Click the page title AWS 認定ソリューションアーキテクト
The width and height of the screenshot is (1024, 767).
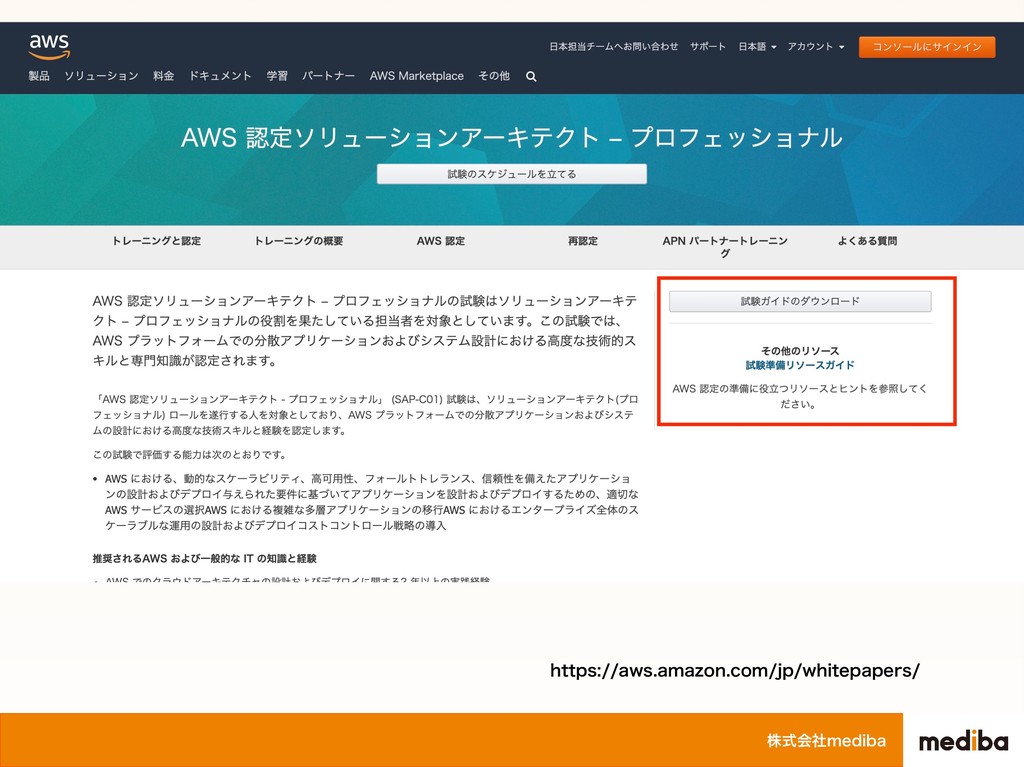(x=512, y=137)
